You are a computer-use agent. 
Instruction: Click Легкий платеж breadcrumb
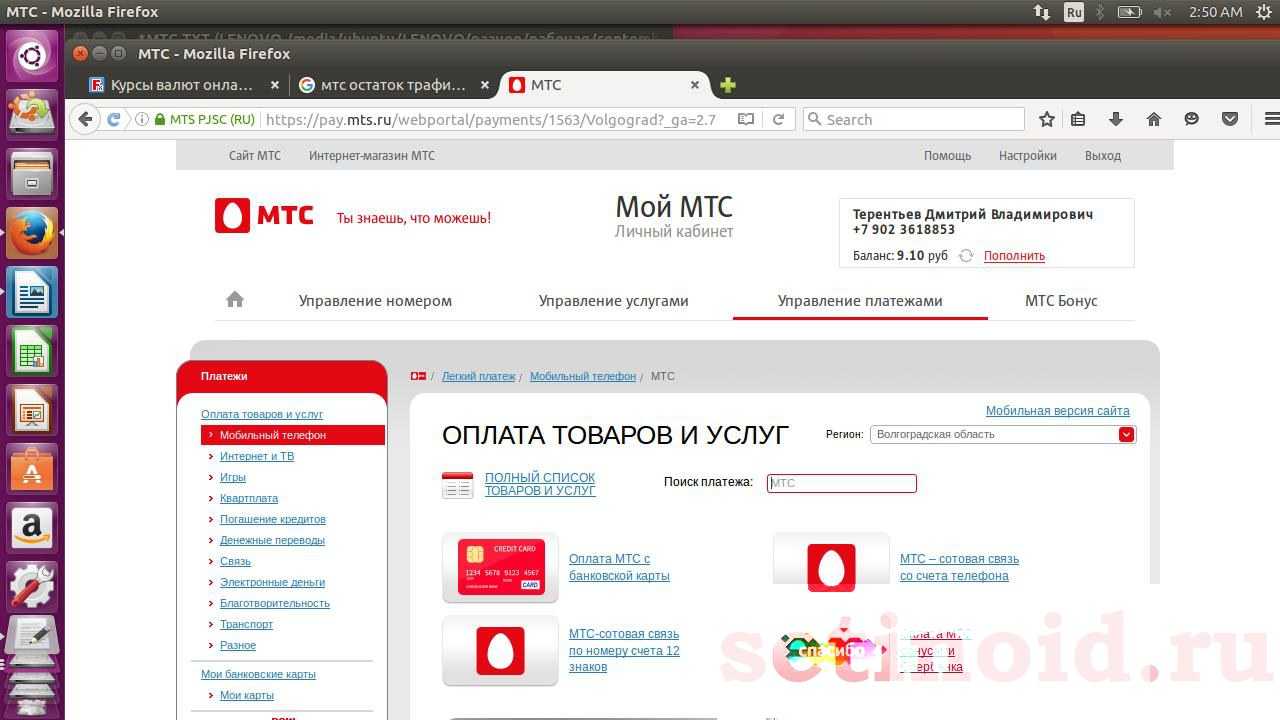click(479, 376)
